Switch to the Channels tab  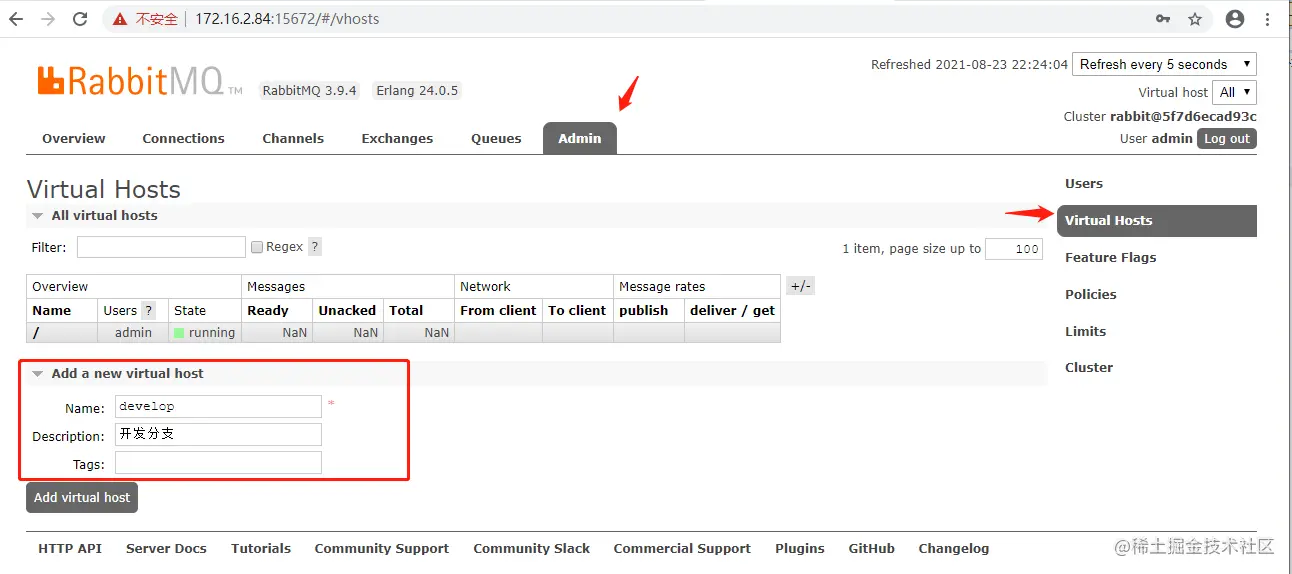(293, 139)
